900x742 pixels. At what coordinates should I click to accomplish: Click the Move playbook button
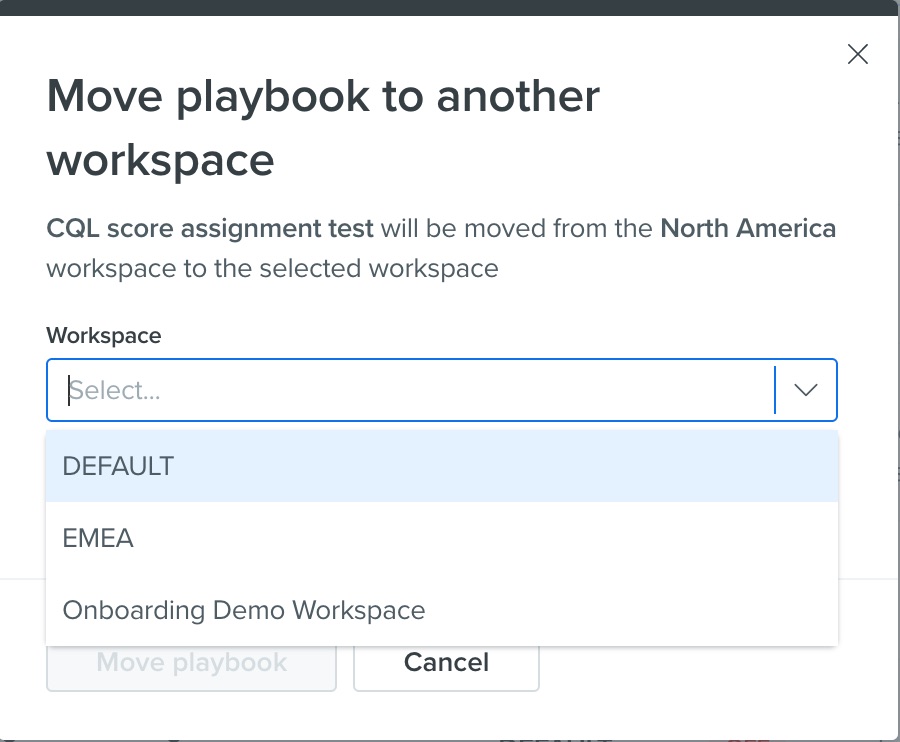(191, 667)
